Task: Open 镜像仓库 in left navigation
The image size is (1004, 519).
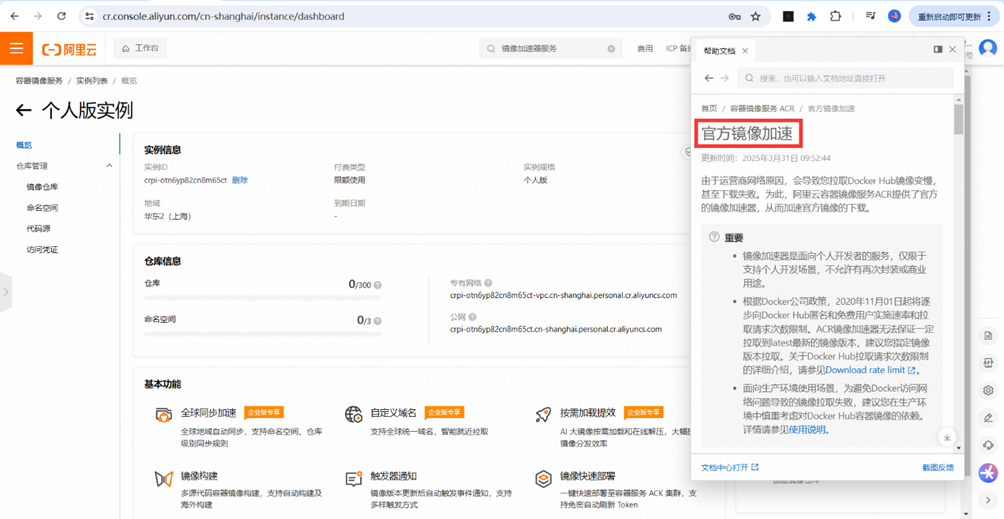Action: (42, 187)
